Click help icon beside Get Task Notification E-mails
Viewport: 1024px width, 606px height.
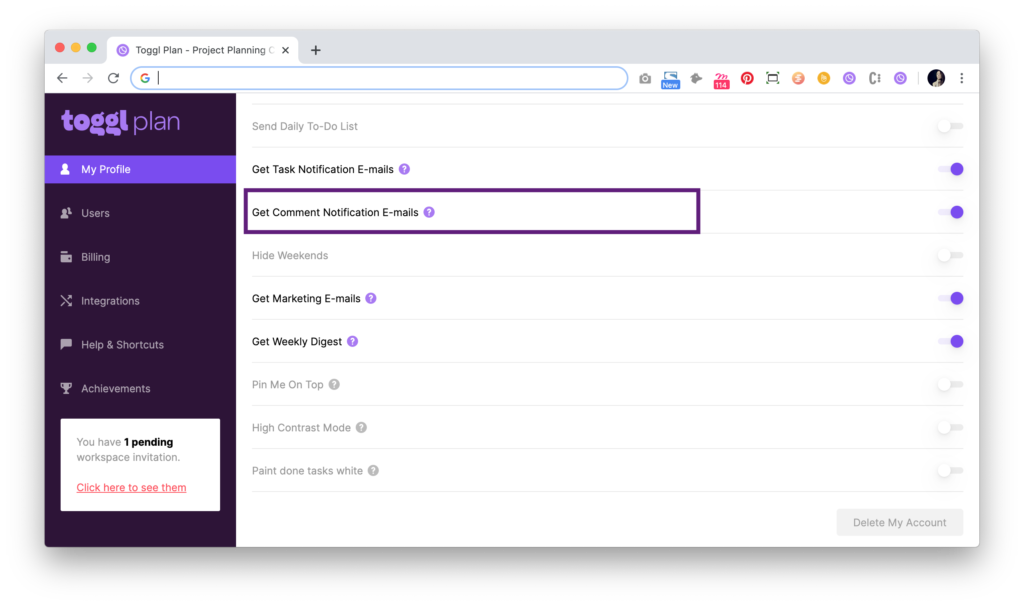(404, 170)
